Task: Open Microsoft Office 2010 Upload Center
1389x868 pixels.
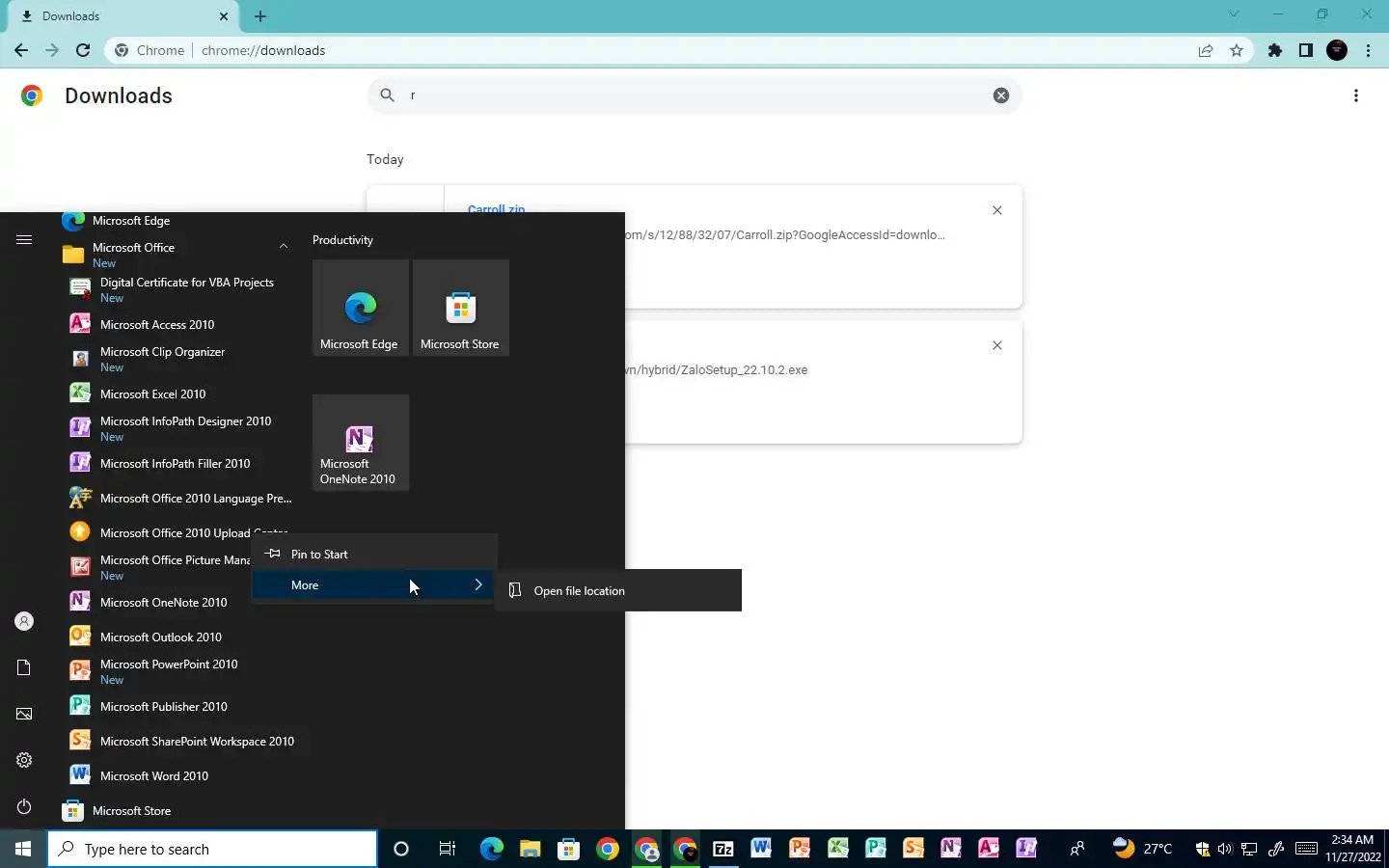Action: 178,532
